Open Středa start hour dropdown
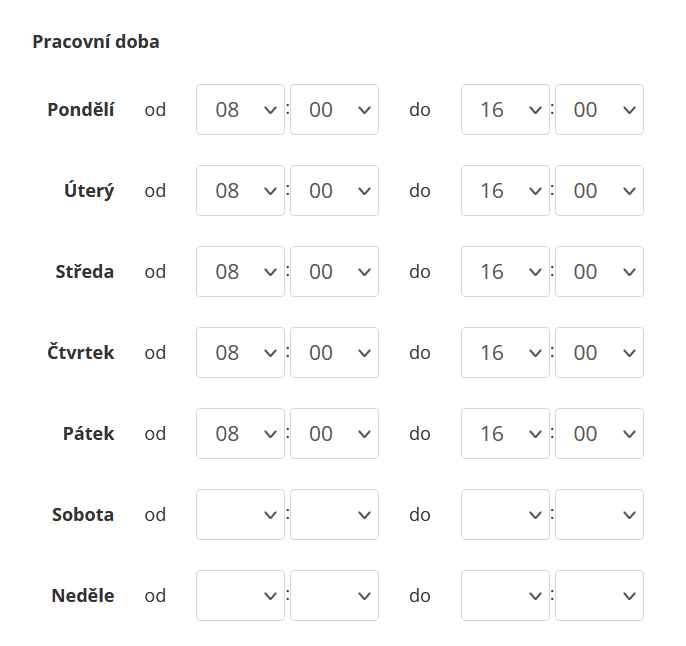 tap(240, 272)
